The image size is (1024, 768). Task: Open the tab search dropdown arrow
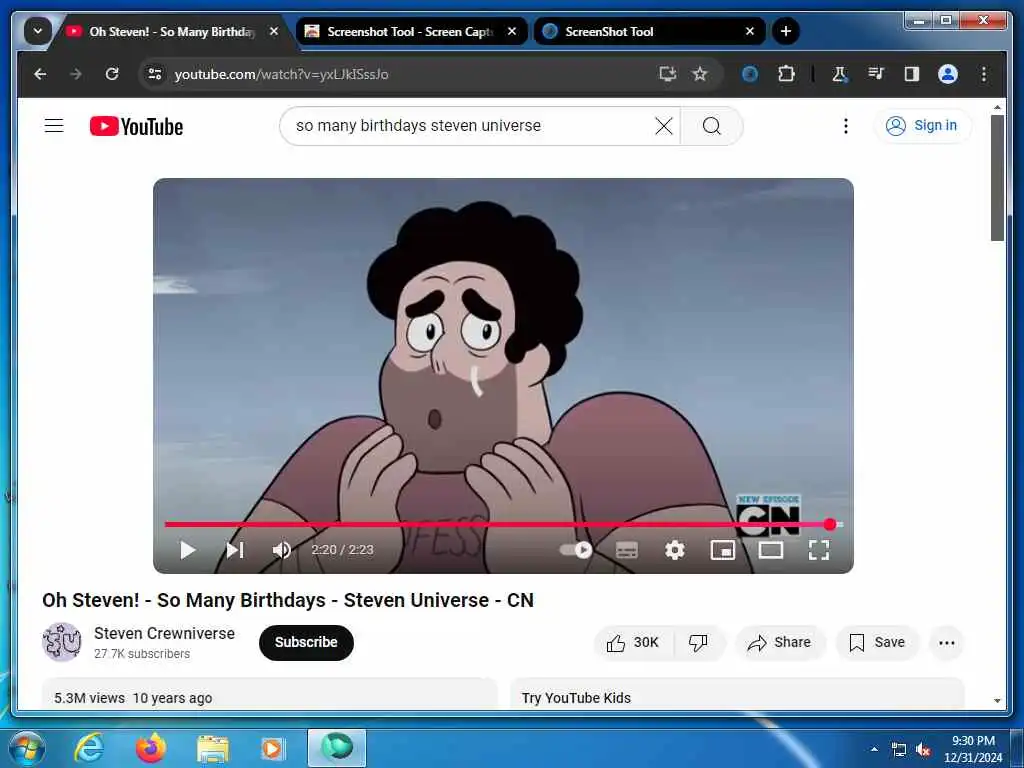tap(38, 31)
